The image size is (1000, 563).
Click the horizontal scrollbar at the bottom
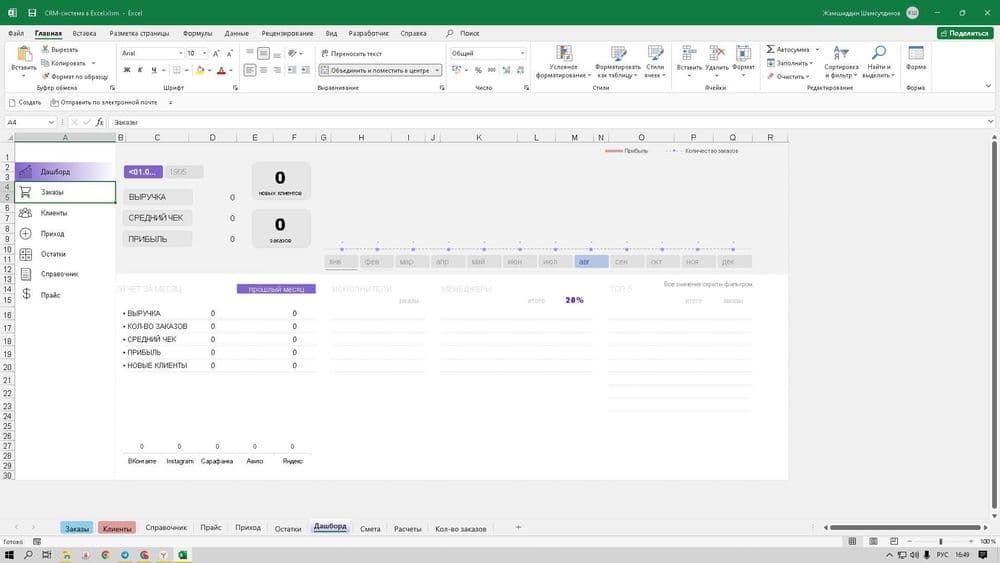tap(905, 527)
